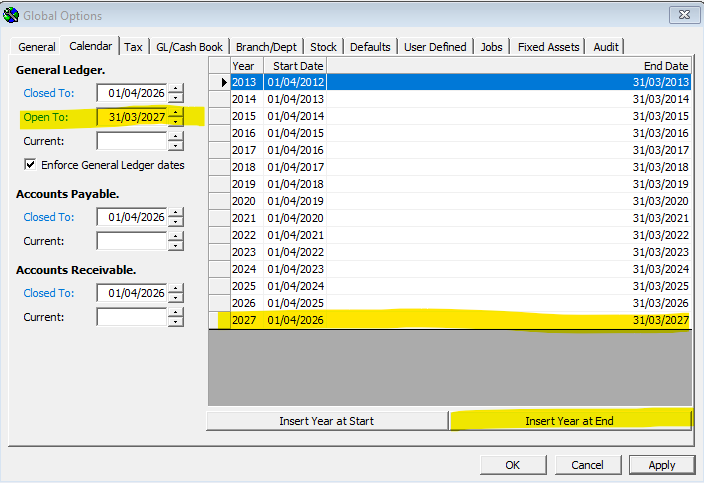
Task: Select the Fixed Assets tab
Action: 549,47
